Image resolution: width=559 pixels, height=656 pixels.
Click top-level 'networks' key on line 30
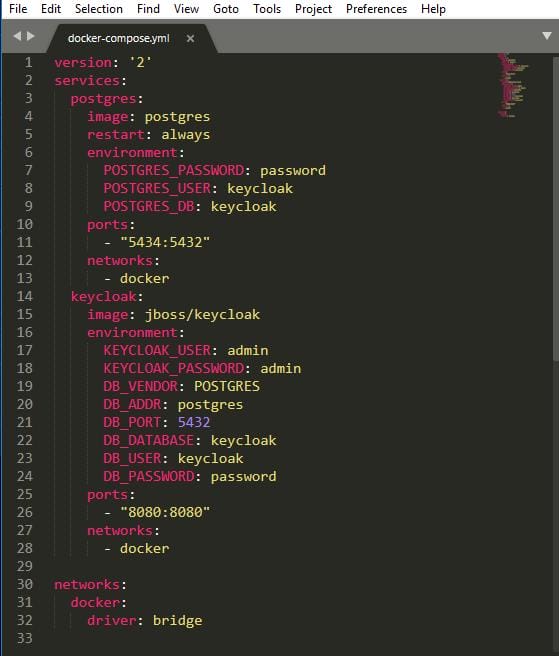87,584
